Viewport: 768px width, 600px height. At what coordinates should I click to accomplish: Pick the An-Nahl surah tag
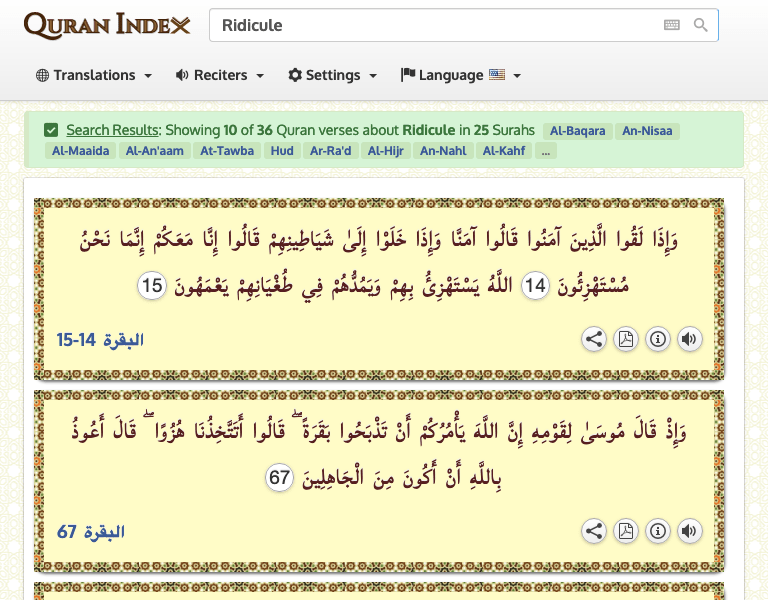443,151
